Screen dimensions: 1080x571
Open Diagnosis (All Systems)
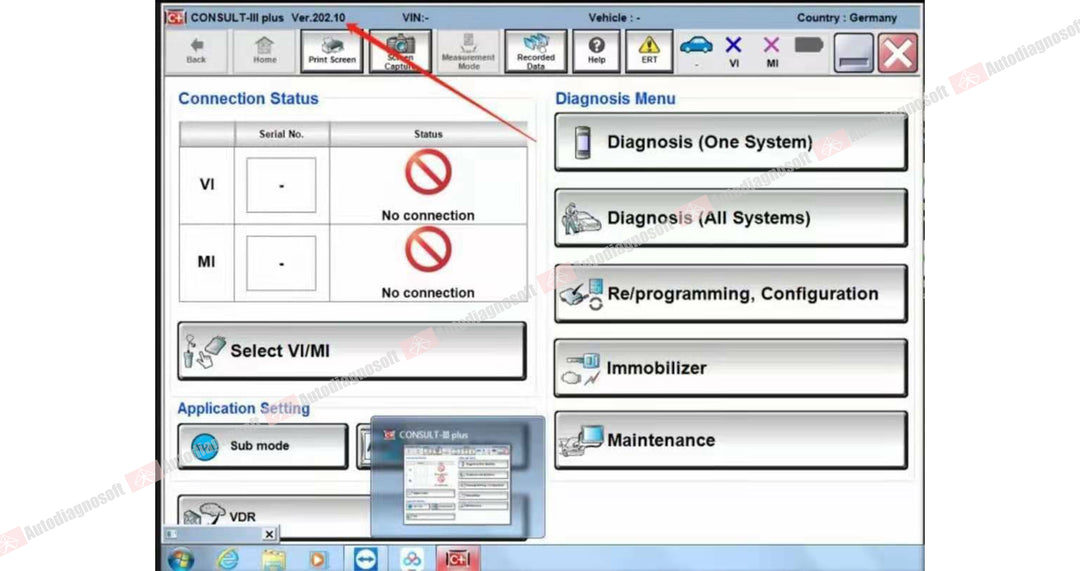click(731, 218)
